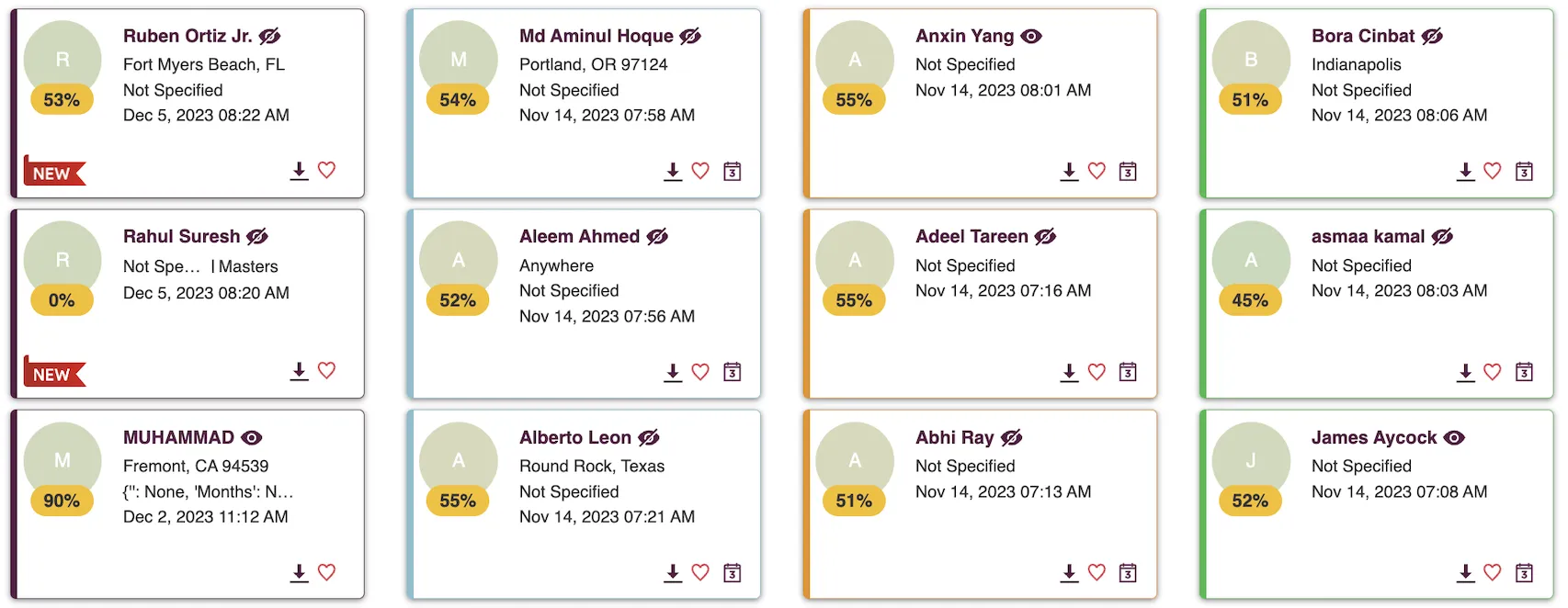The image size is (1568, 608).
Task: Toggle visibility eye next to Anxin Yang
Action: point(1031,36)
